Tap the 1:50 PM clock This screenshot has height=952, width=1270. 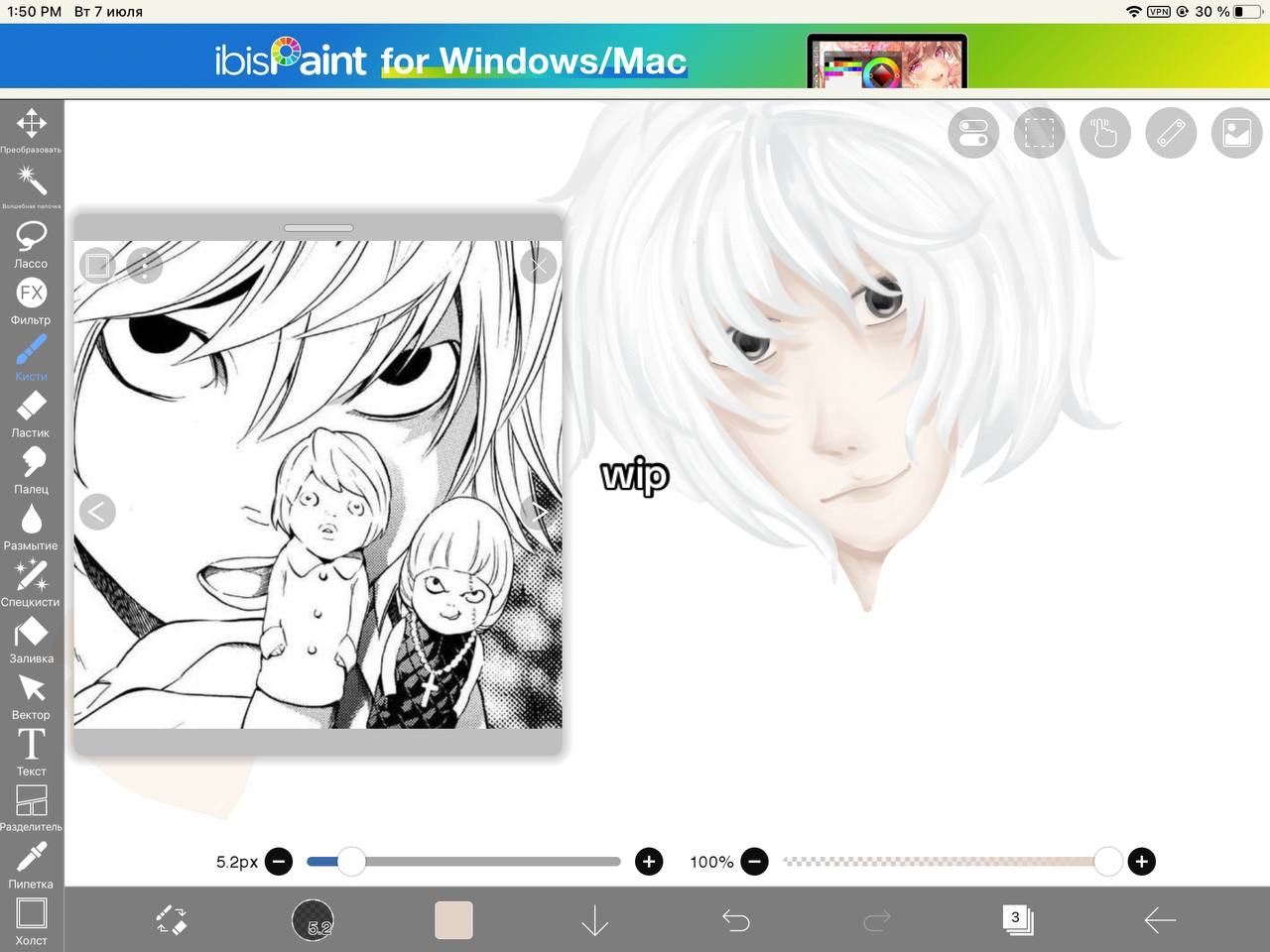[34, 11]
